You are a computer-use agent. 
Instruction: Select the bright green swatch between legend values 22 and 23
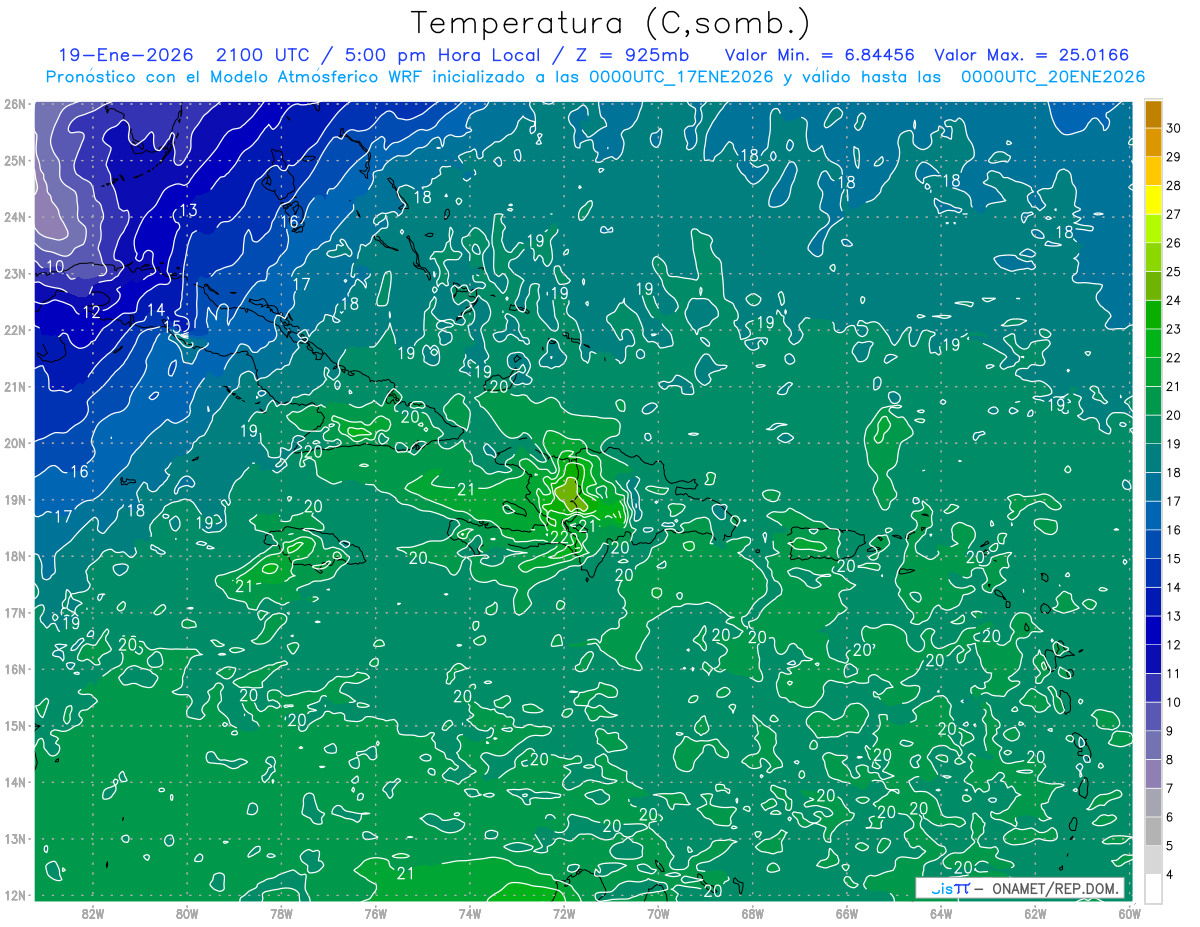coord(1153,344)
